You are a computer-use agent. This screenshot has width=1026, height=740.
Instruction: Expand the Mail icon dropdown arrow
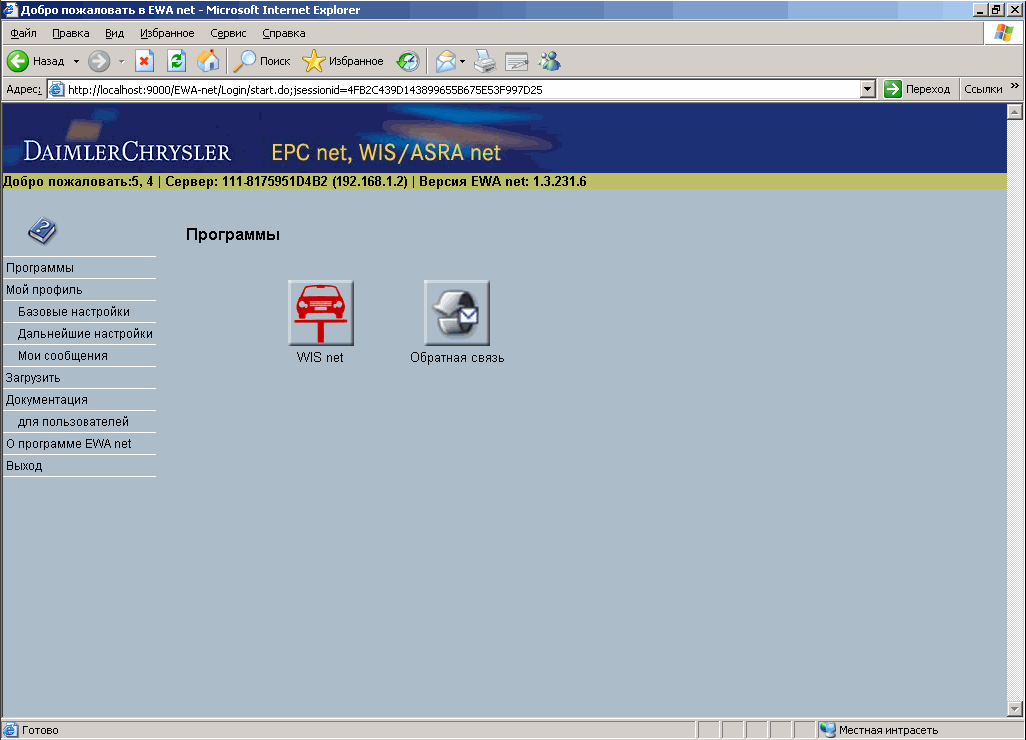[462, 61]
